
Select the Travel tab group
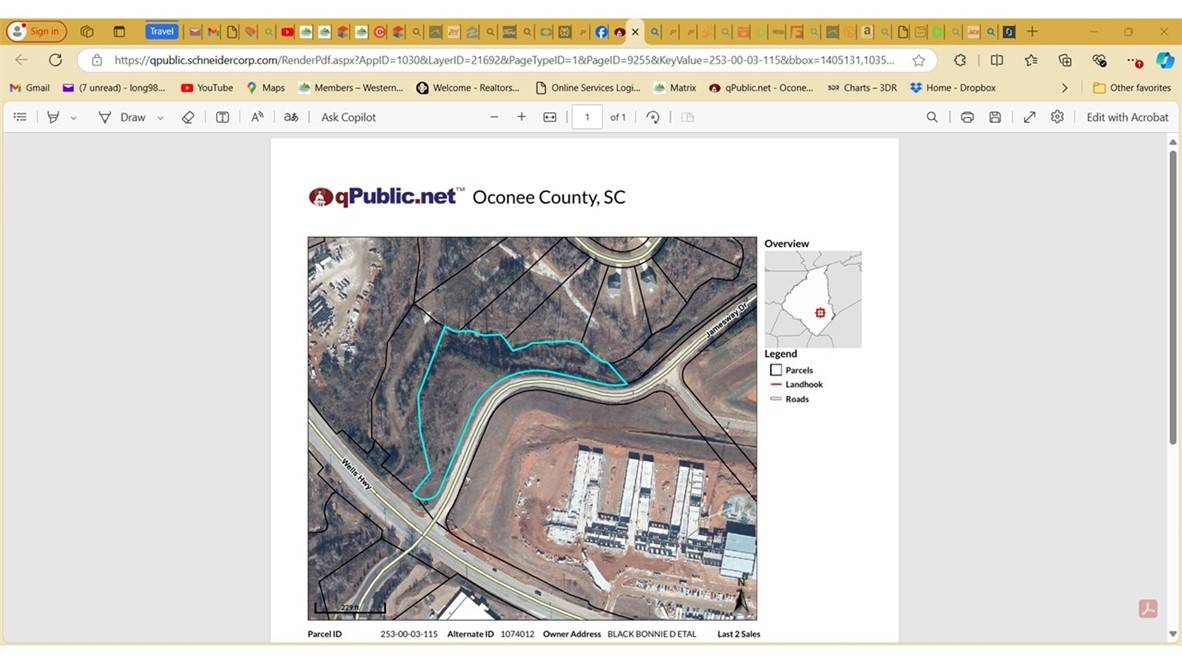tap(161, 31)
